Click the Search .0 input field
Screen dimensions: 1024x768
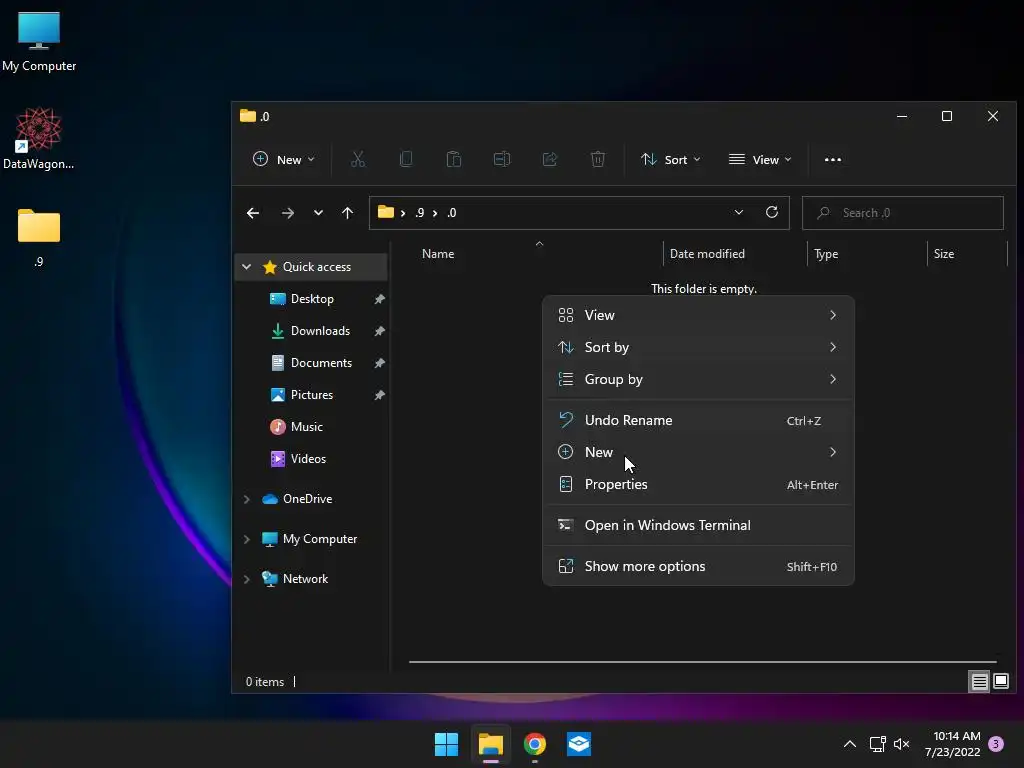click(903, 213)
